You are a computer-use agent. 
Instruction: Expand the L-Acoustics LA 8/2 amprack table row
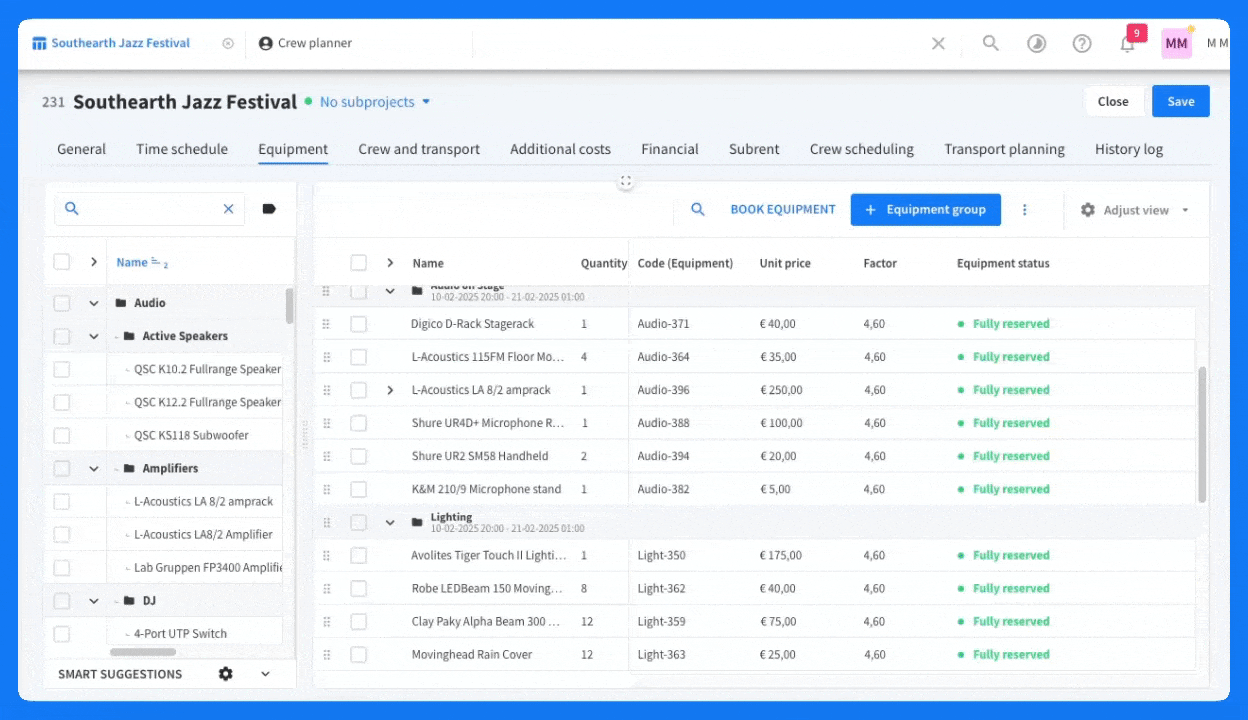pyautogui.click(x=390, y=390)
